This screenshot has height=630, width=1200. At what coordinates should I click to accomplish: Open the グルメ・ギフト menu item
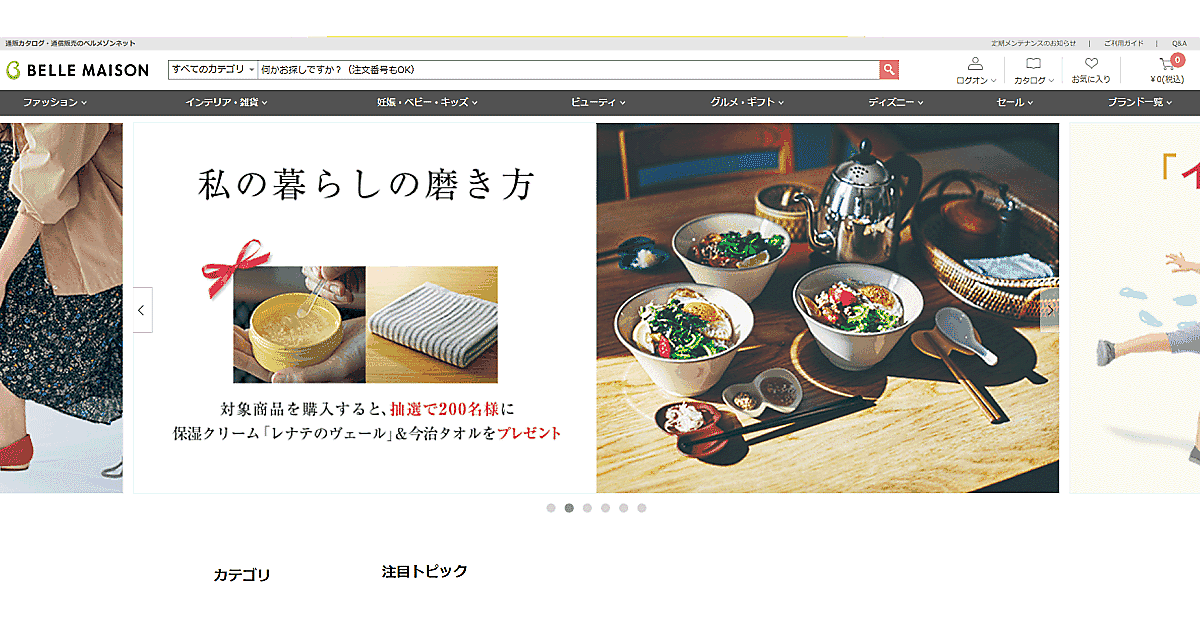pos(747,102)
